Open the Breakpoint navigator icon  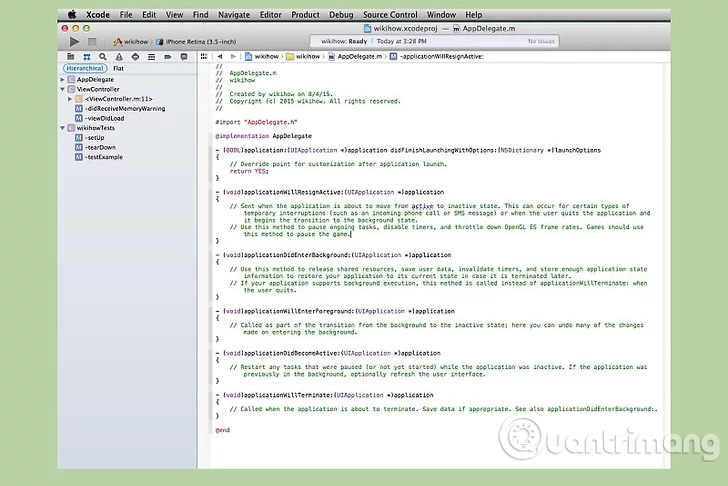168,57
